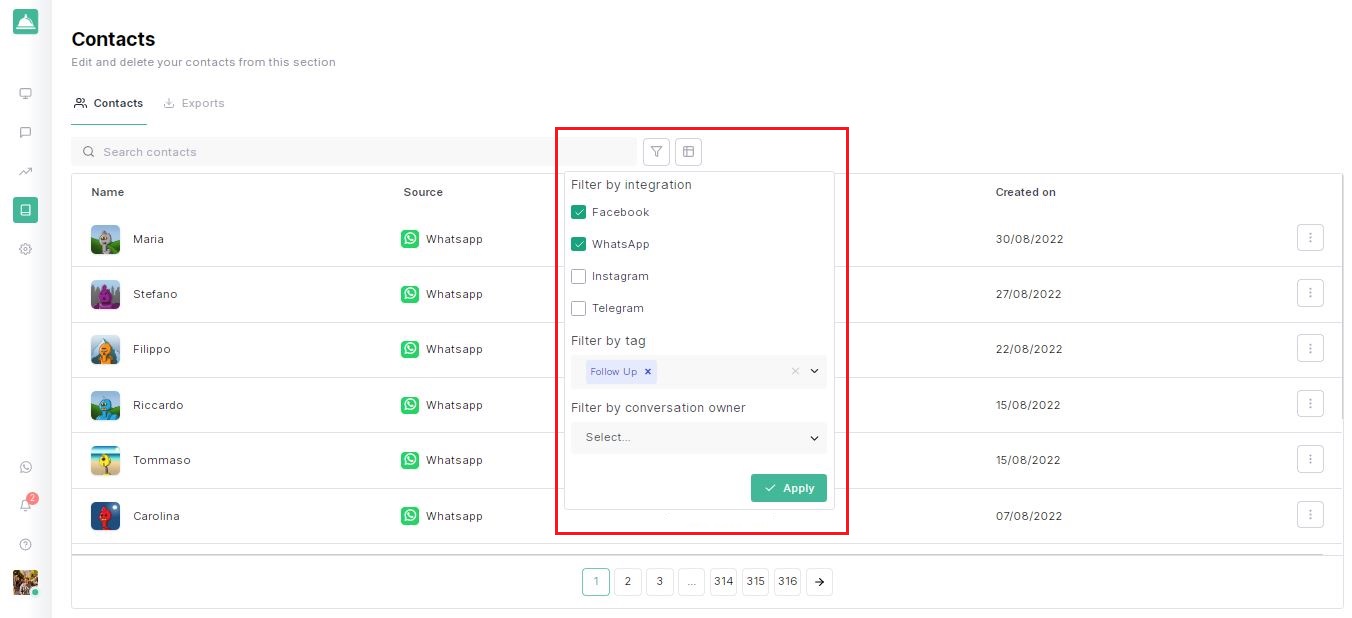The height and width of the screenshot is (618, 1352).
Task: Switch to the Exports tab
Action: (194, 103)
